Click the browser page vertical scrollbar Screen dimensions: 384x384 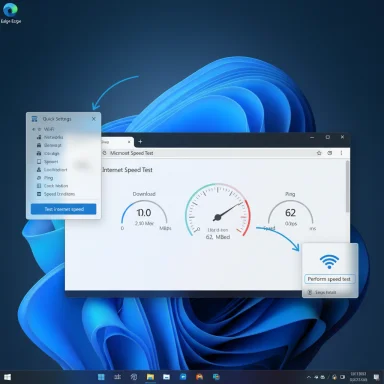coord(347,186)
